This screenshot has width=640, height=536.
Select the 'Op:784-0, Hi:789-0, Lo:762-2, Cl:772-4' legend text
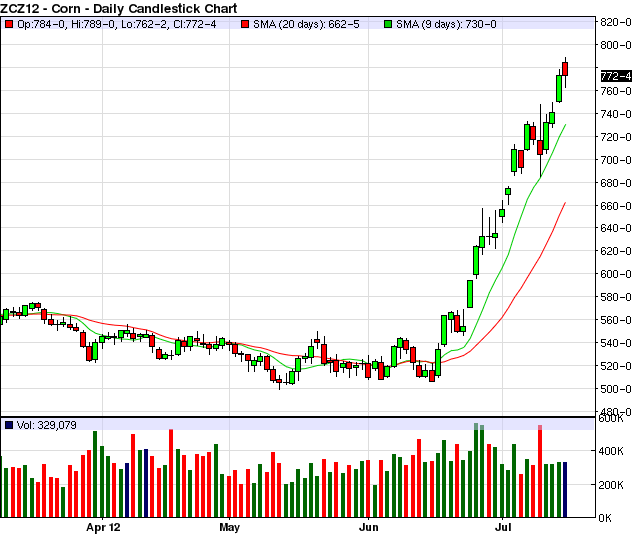coord(117,24)
